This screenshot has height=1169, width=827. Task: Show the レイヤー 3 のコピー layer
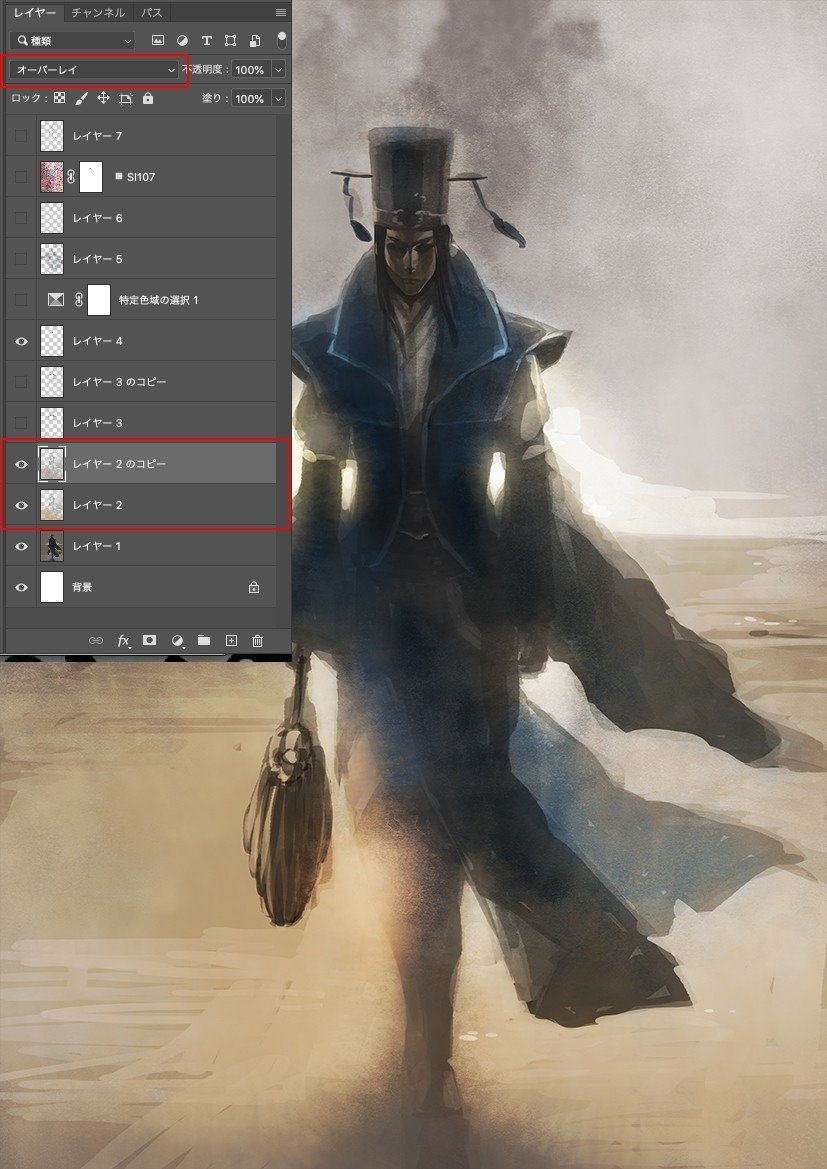21,382
